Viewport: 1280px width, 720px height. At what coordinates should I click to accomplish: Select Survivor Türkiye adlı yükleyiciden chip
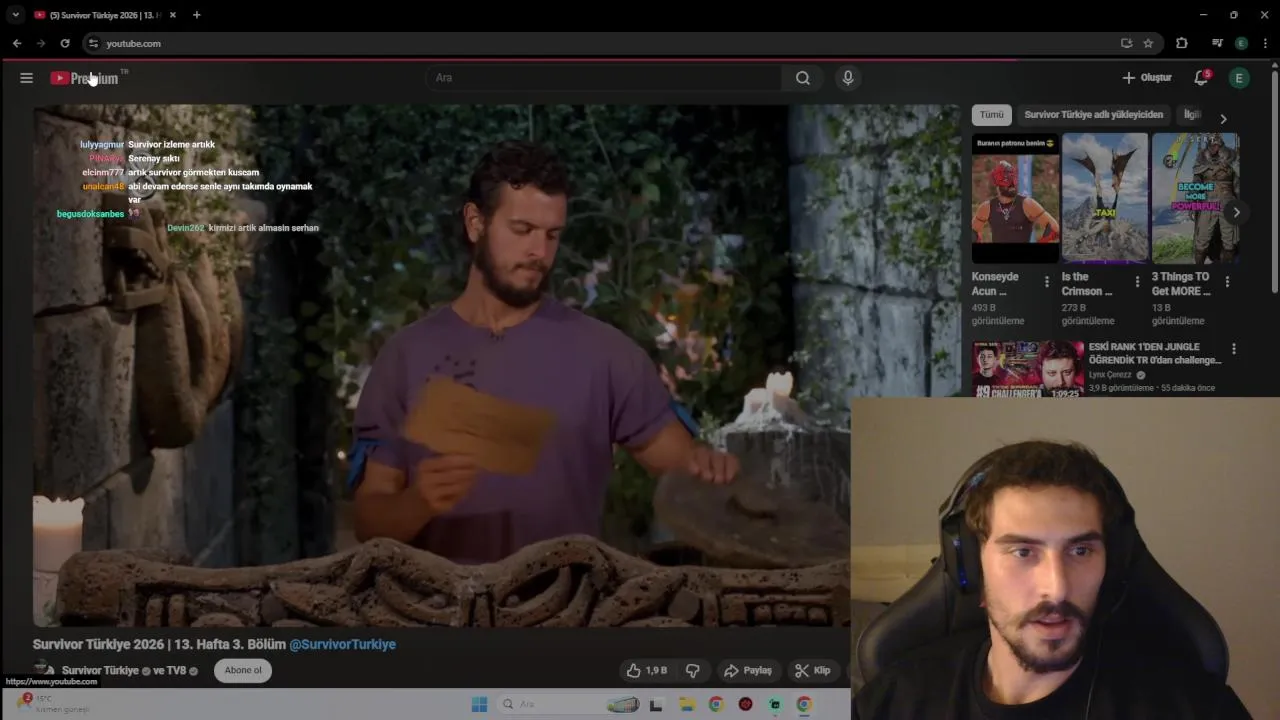pyautogui.click(x=1094, y=115)
